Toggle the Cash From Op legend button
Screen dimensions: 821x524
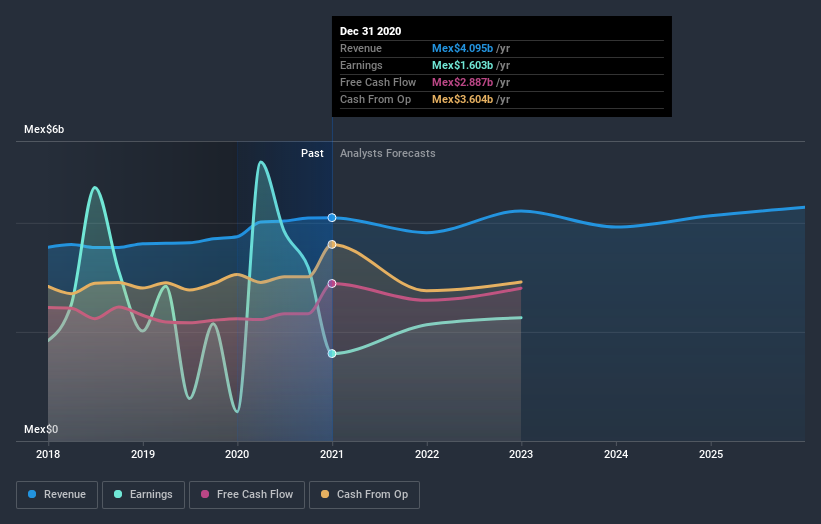tap(364, 495)
